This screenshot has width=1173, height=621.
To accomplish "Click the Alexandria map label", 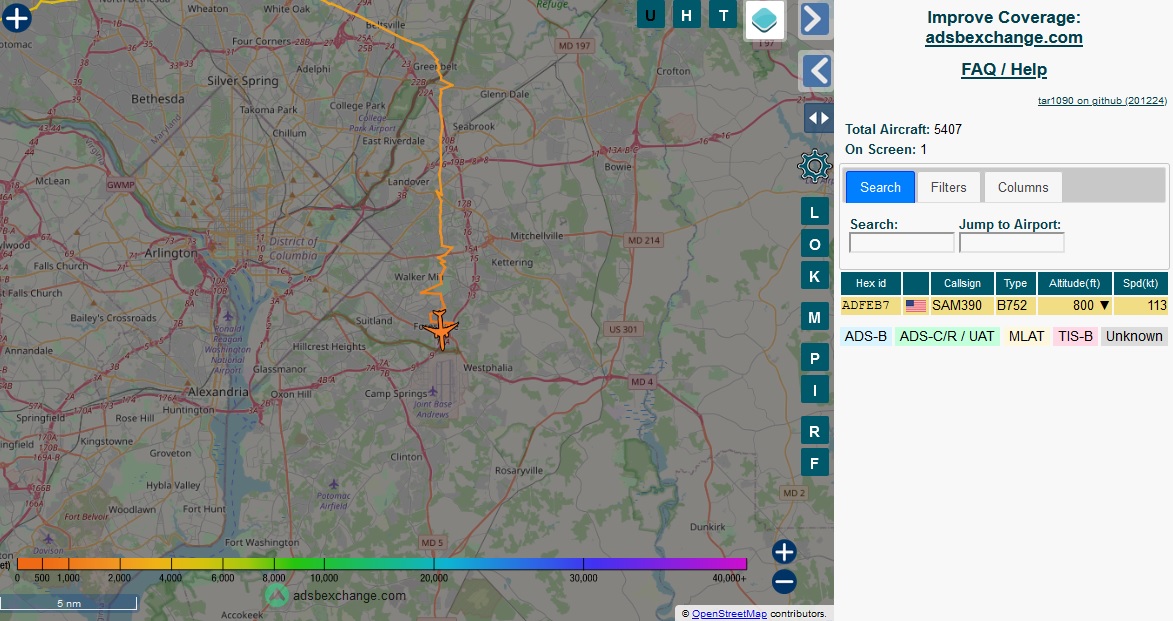I will point(218,392).
